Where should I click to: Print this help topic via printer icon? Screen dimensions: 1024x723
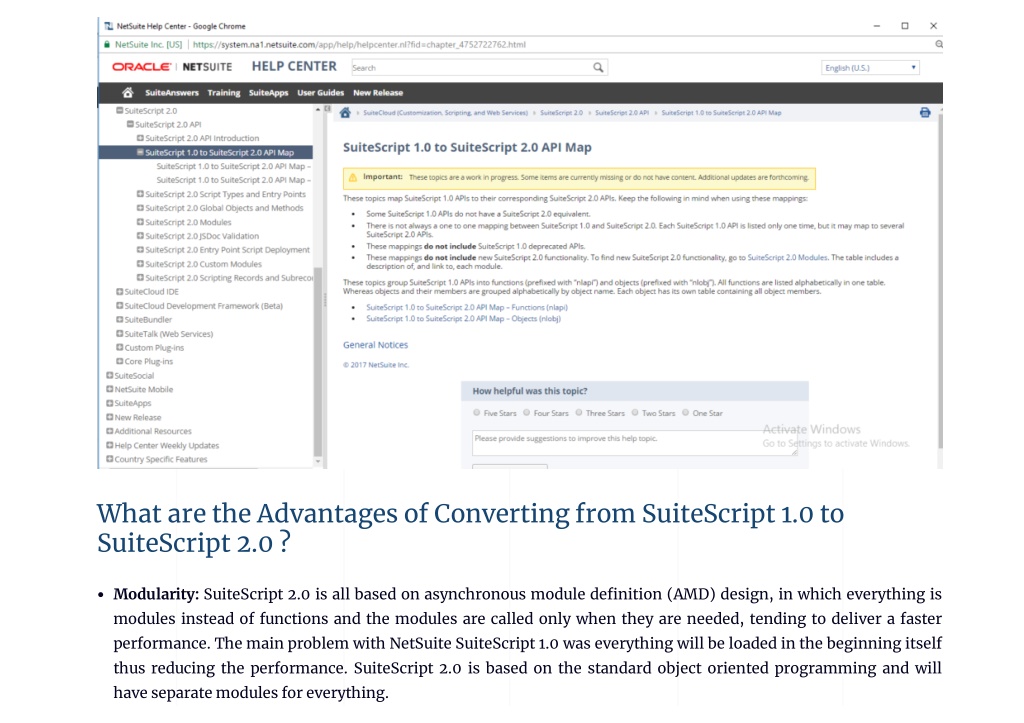[925, 112]
